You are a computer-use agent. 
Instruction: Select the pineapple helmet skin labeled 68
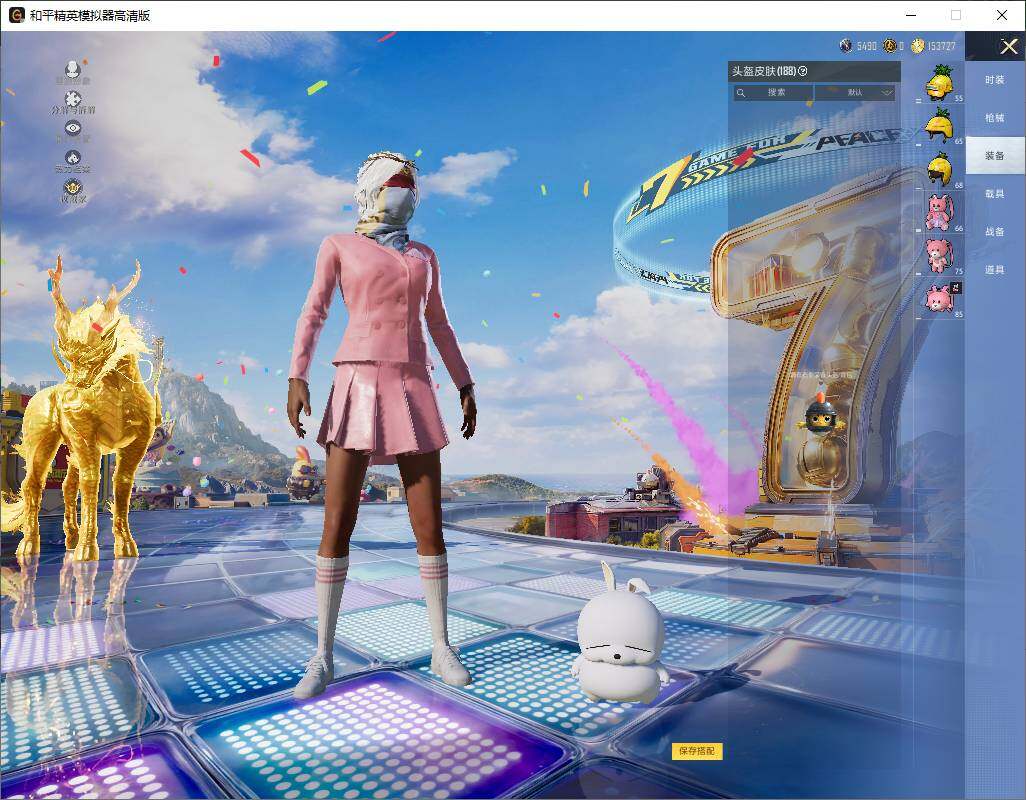(940, 169)
